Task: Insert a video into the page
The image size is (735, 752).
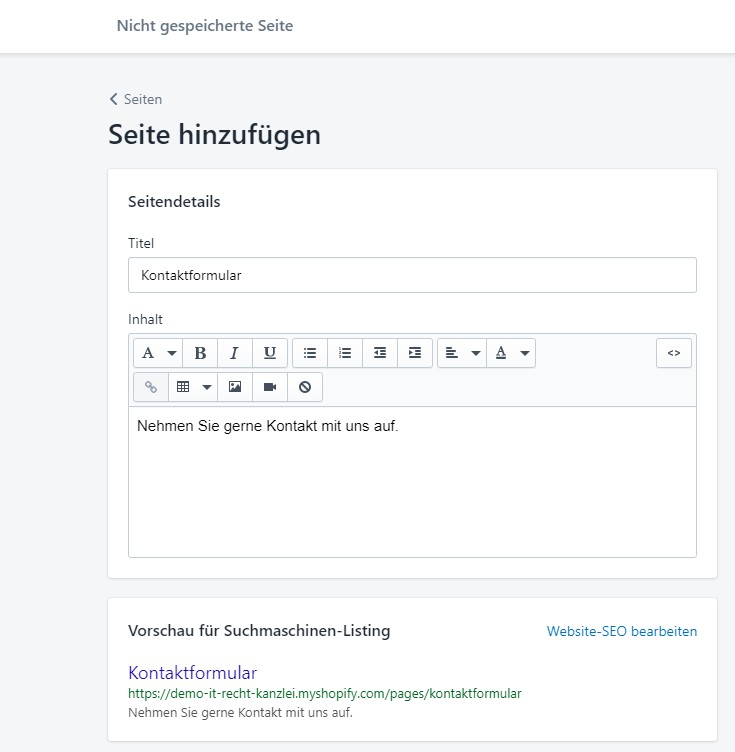Action: coord(270,387)
